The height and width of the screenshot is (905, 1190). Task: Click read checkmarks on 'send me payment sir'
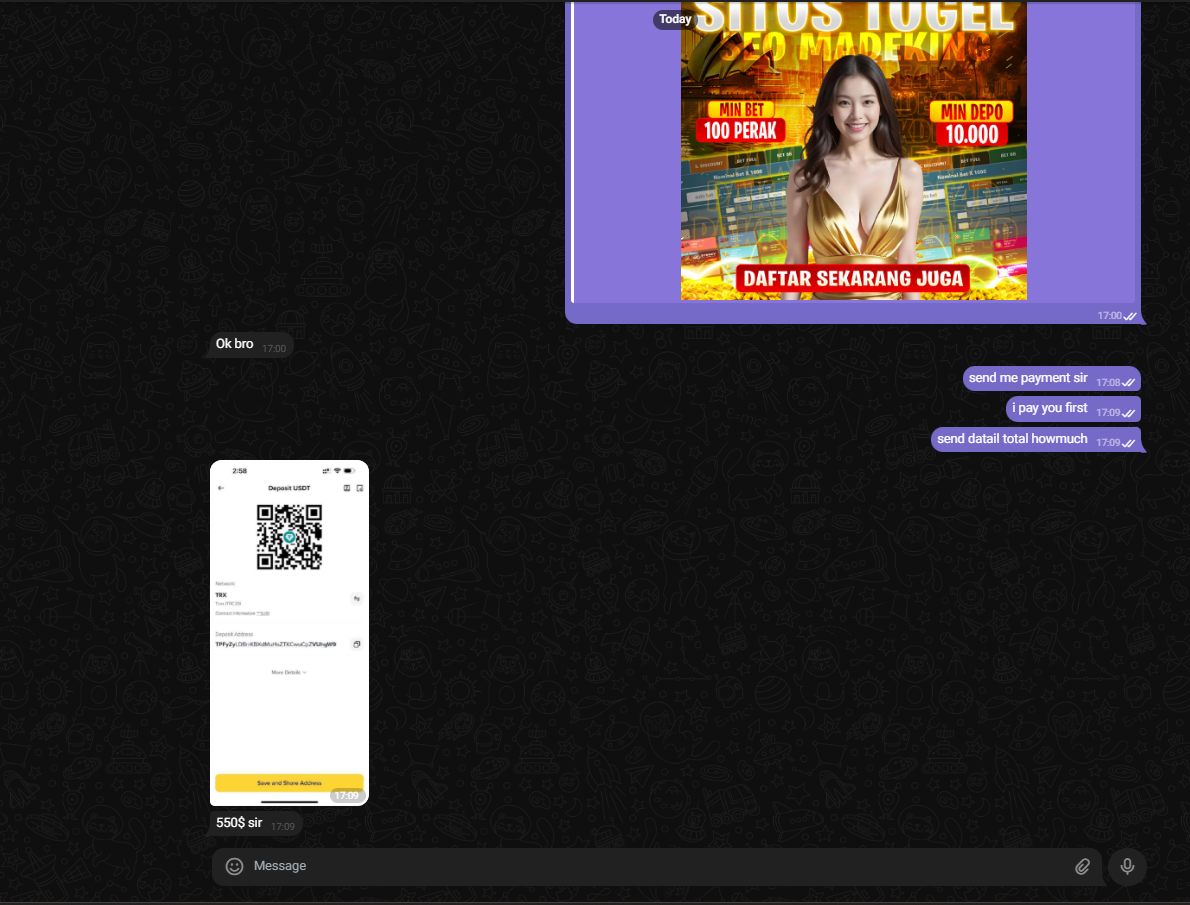1130,382
